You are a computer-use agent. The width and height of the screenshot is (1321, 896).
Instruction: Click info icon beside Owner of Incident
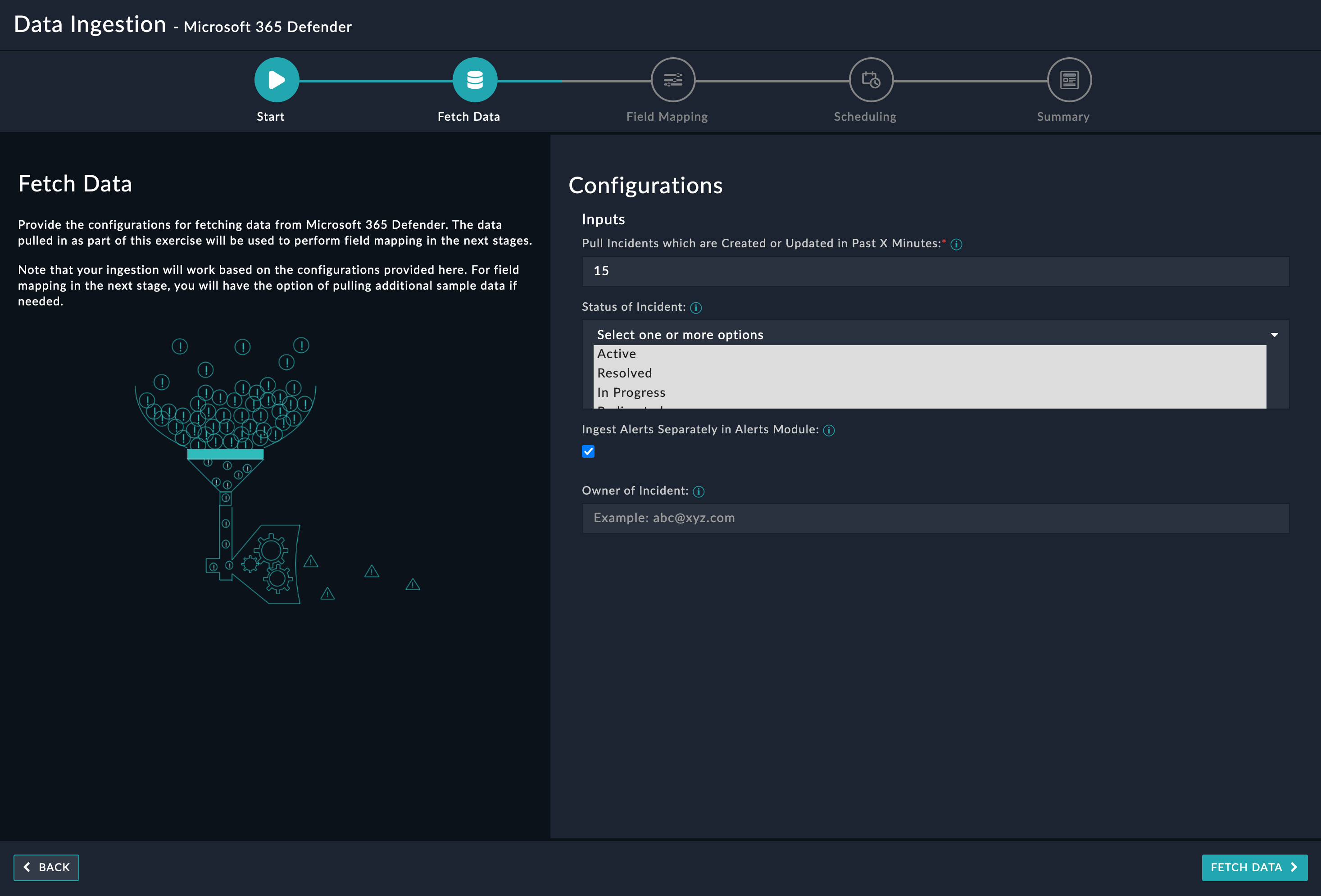(699, 492)
